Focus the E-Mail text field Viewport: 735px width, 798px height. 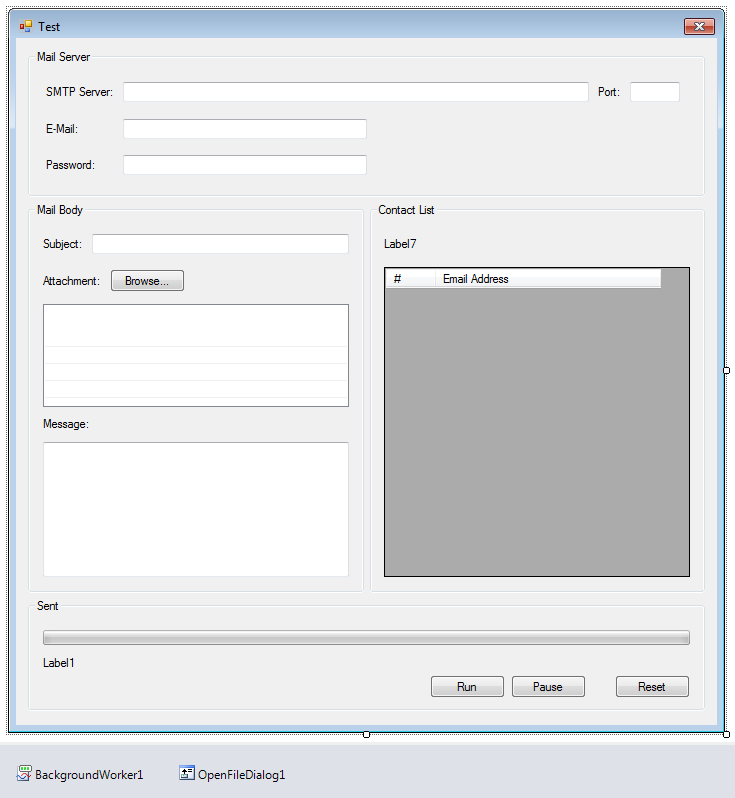point(245,129)
